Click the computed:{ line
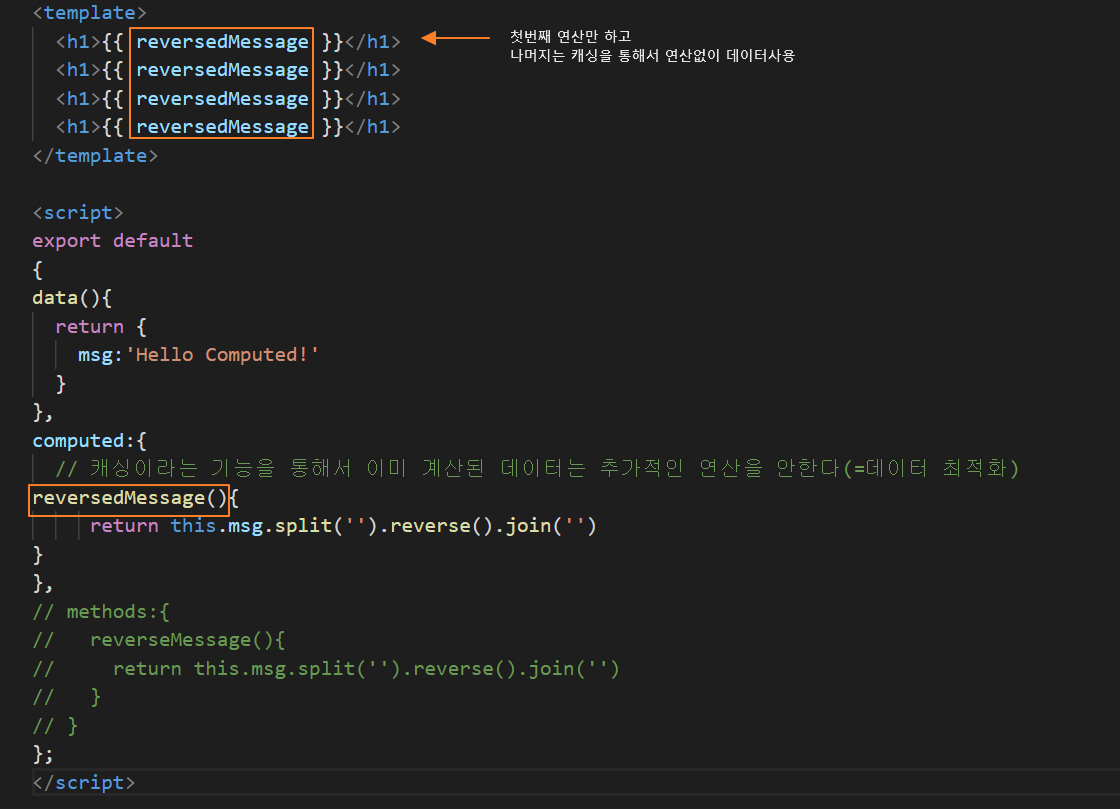This screenshot has width=1120, height=809. 89,441
